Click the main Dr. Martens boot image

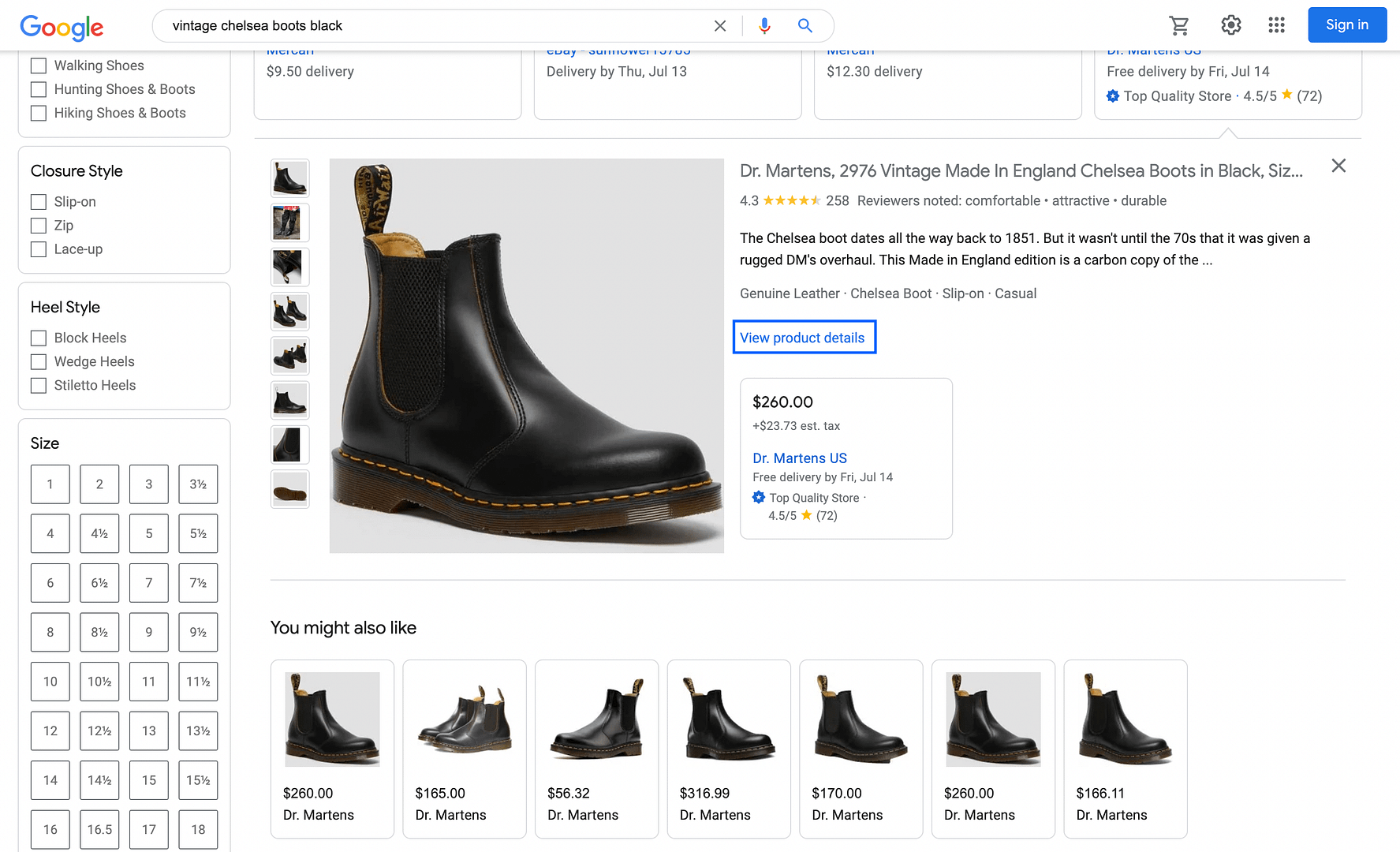click(x=527, y=356)
